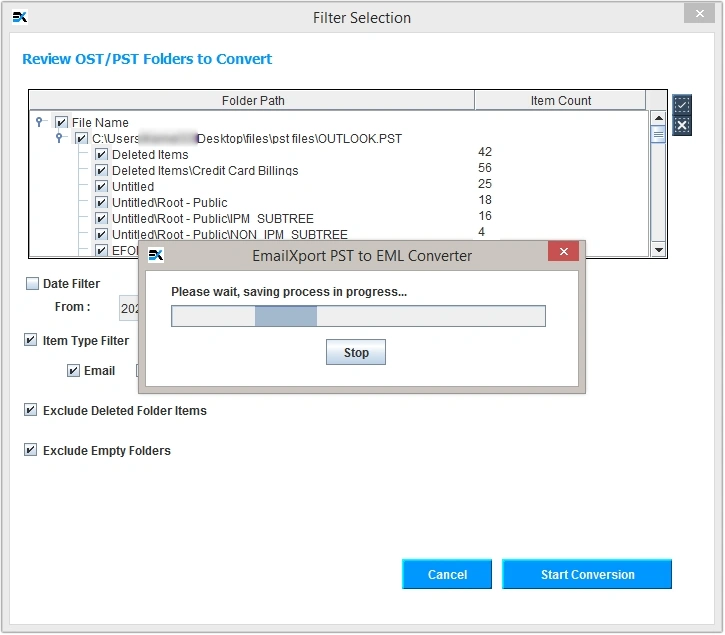Click item count value 42
725x635 pixels.
pos(485,152)
